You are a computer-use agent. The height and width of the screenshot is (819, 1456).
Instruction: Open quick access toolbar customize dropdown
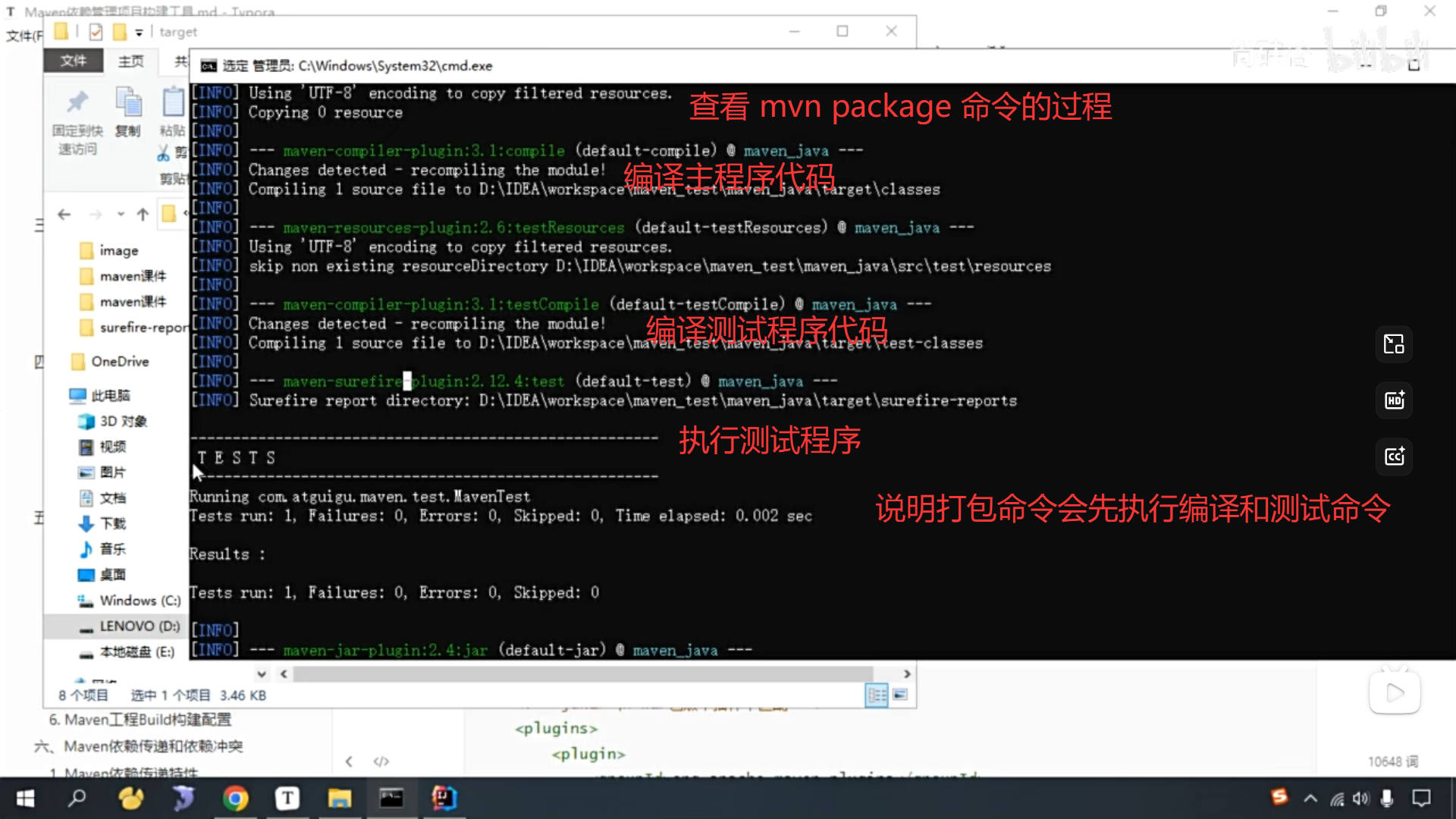click(139, 33)
